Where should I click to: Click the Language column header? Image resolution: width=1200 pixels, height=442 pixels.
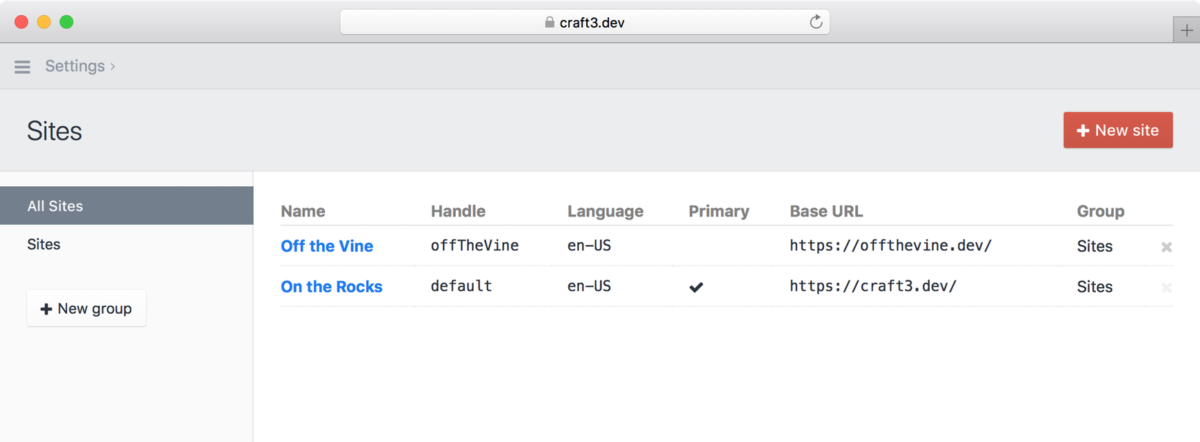click(605, 211)
